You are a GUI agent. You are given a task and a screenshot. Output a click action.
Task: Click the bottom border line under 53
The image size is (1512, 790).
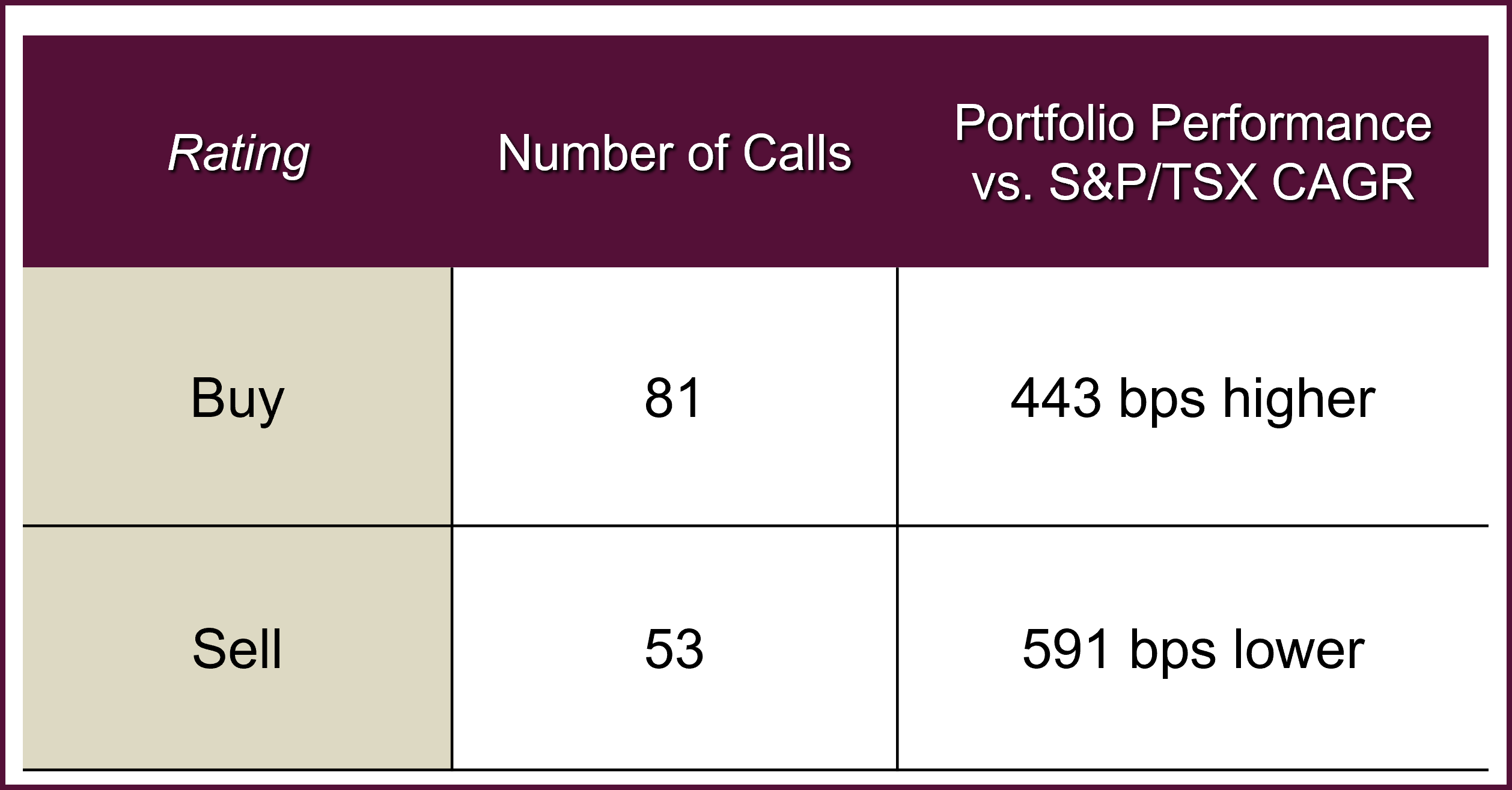tap(674, 770)
